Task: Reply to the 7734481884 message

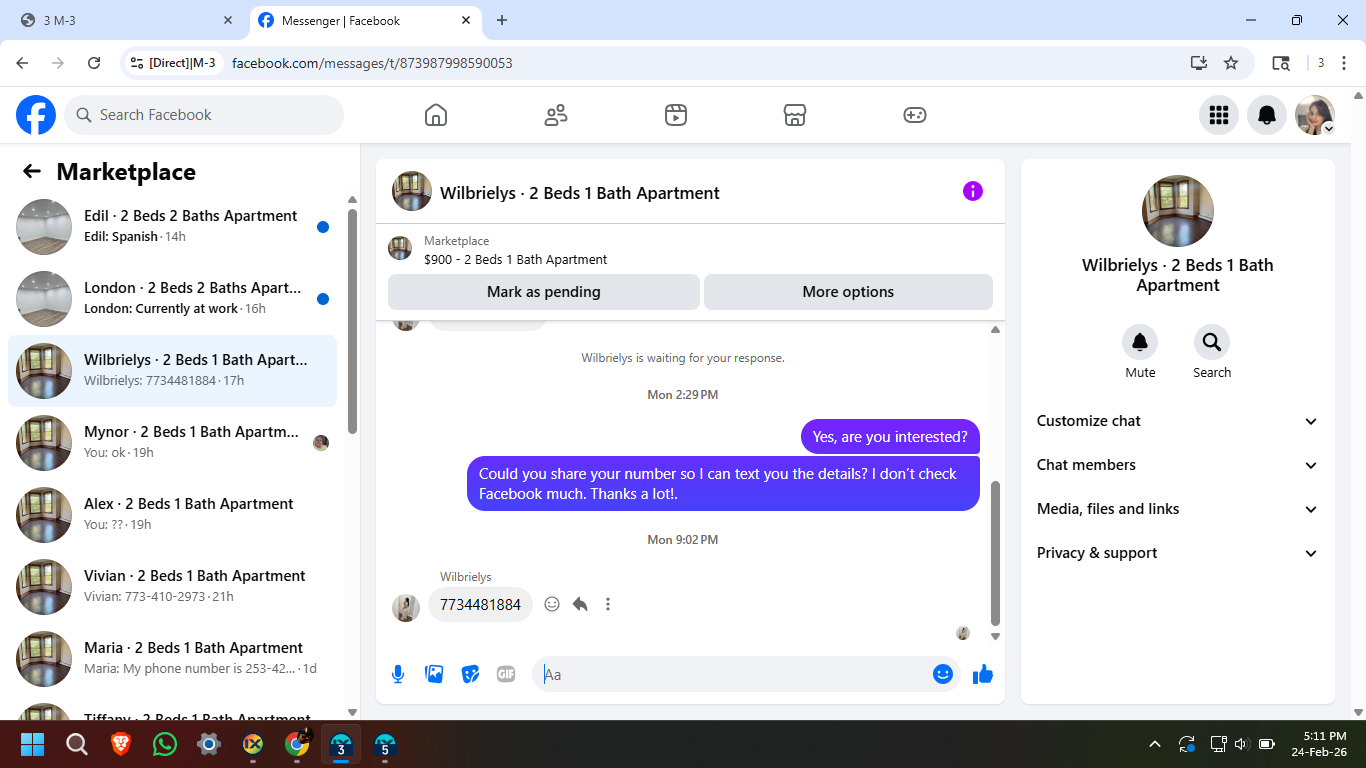Action: (580, 604)
